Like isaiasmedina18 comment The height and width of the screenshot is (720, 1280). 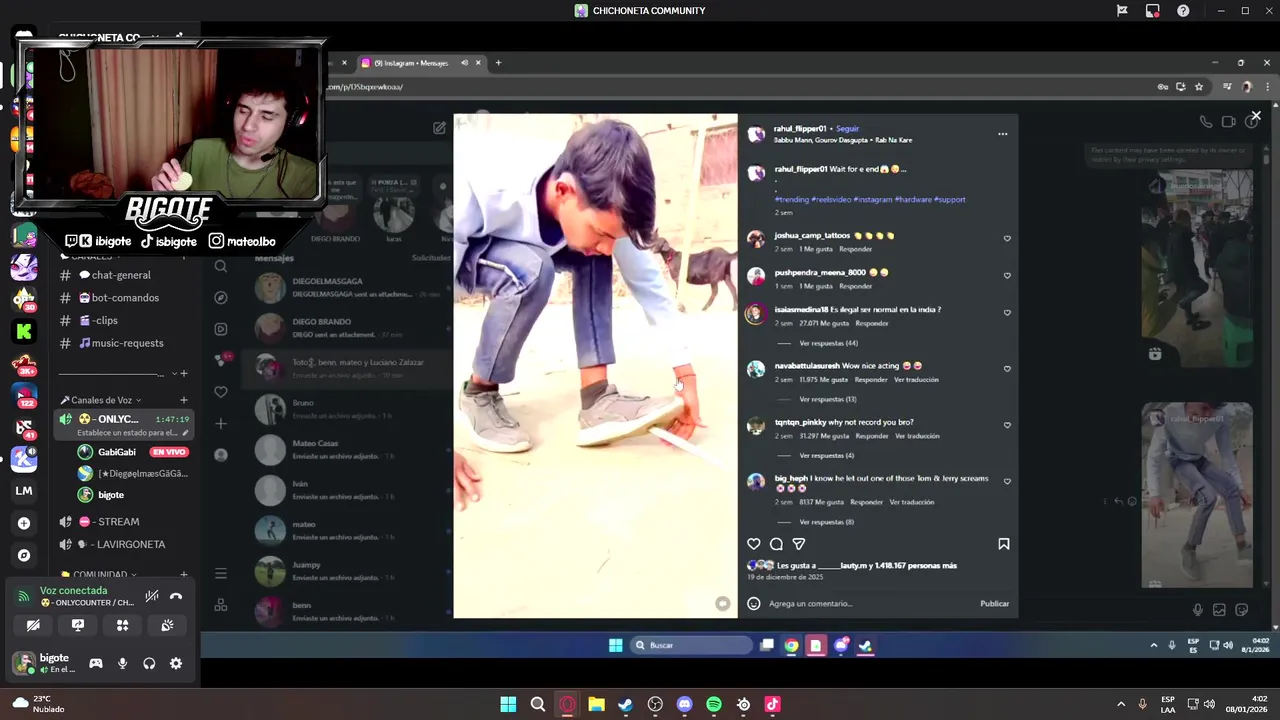point(1007,312)
